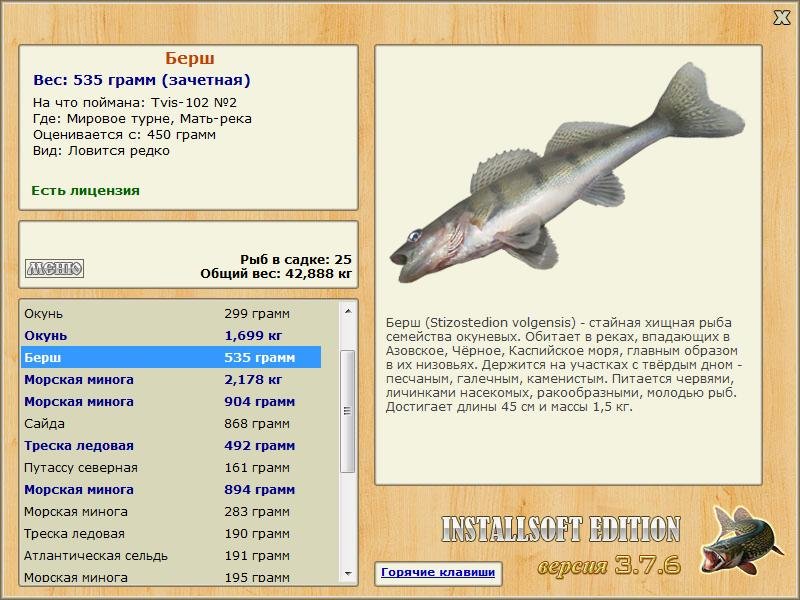Close the fish info window with X
This screenshot has height=600, width=800.
pyautogui.click(x=781, y=18)
